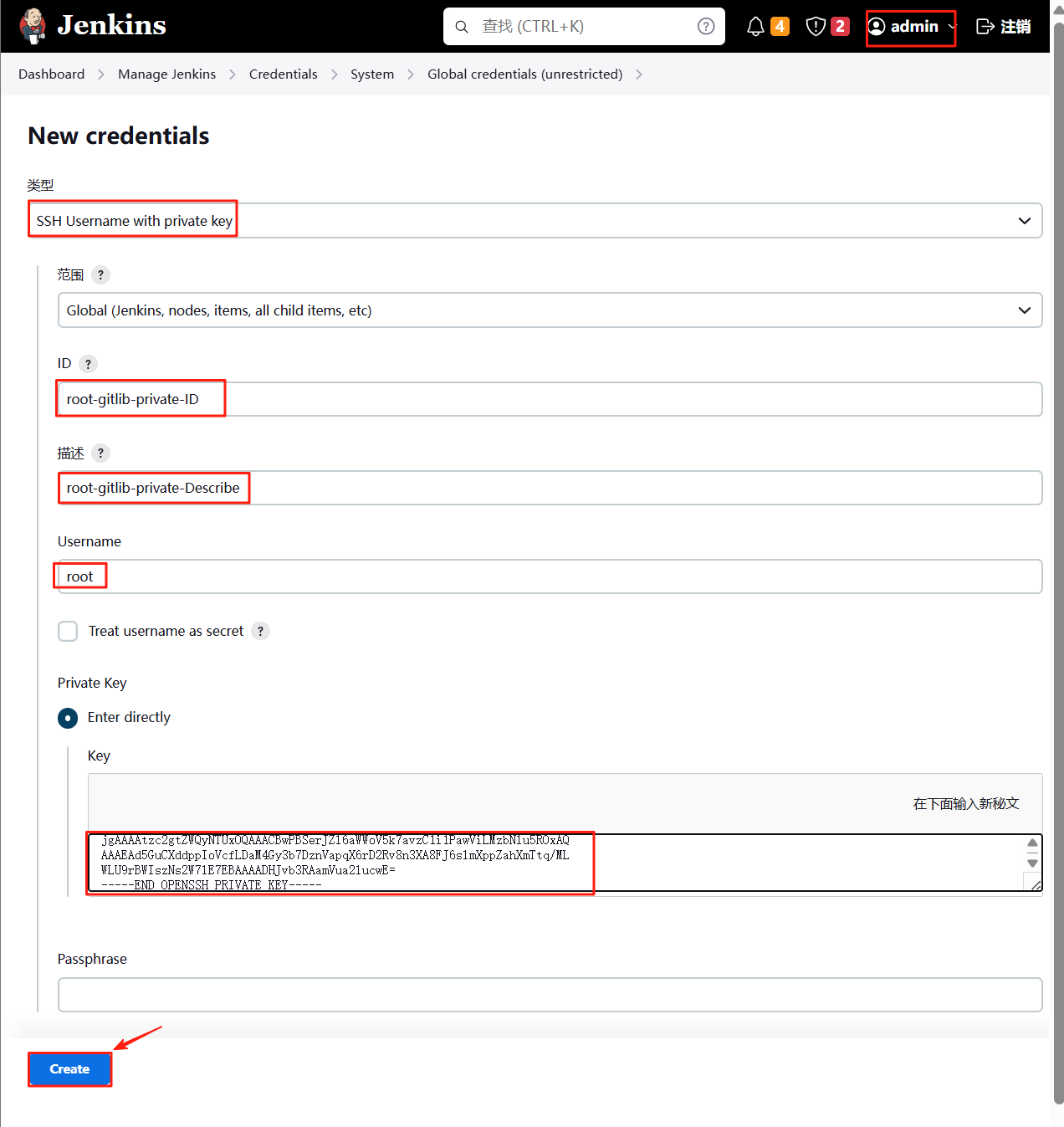Click the Jenkins butler logo
The width and height of the screenshot is (1064, 1127).
pos(33,26)
